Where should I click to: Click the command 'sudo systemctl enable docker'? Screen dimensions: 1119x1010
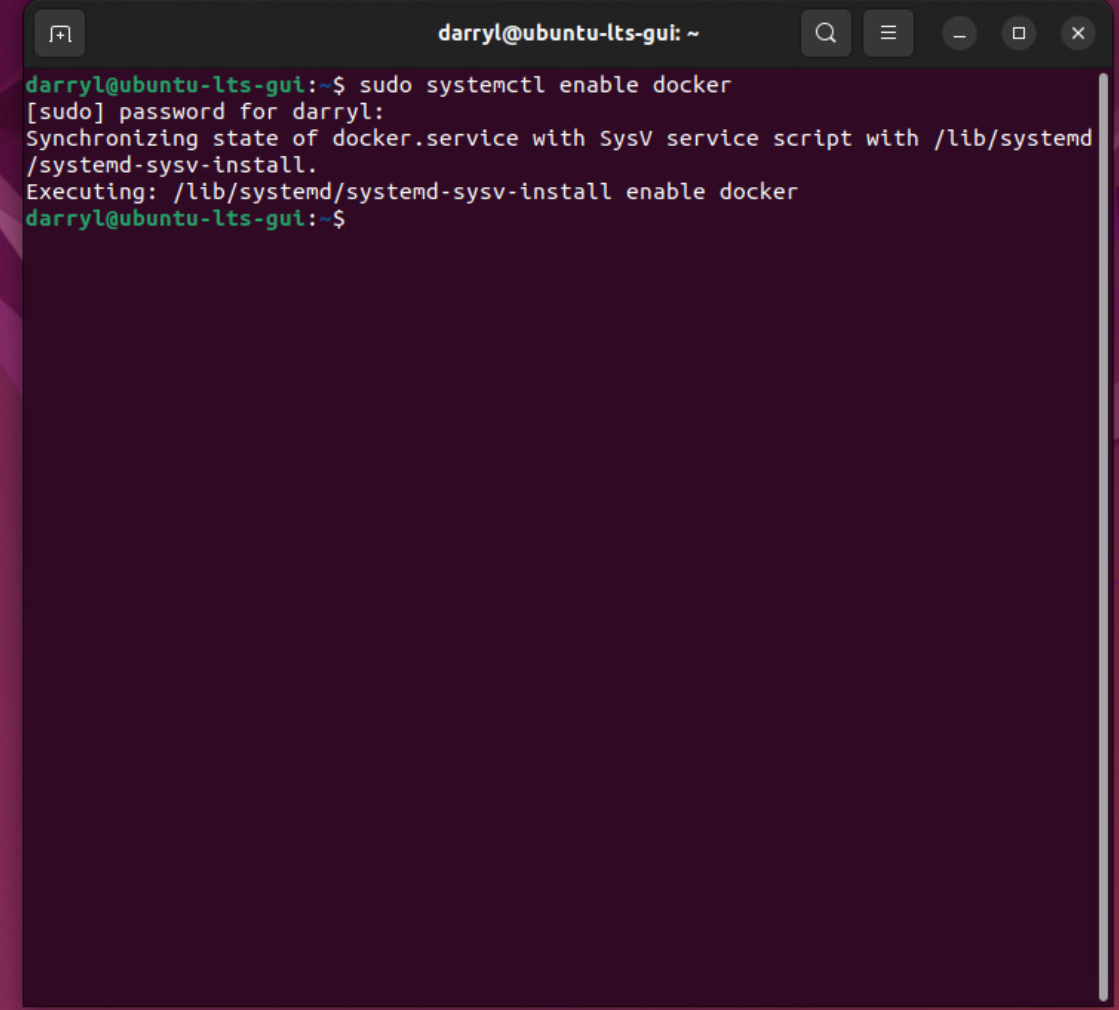[x=545, y=85]
